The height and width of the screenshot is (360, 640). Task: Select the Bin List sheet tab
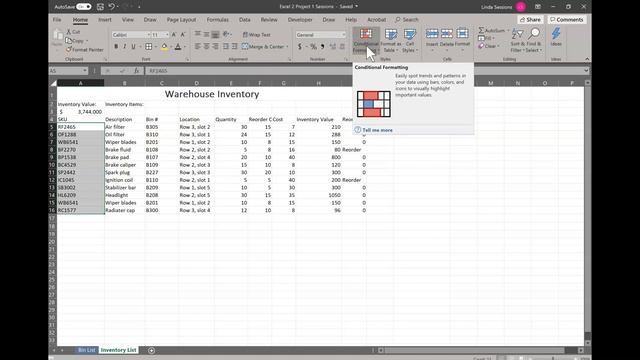(x=87, y=350)
